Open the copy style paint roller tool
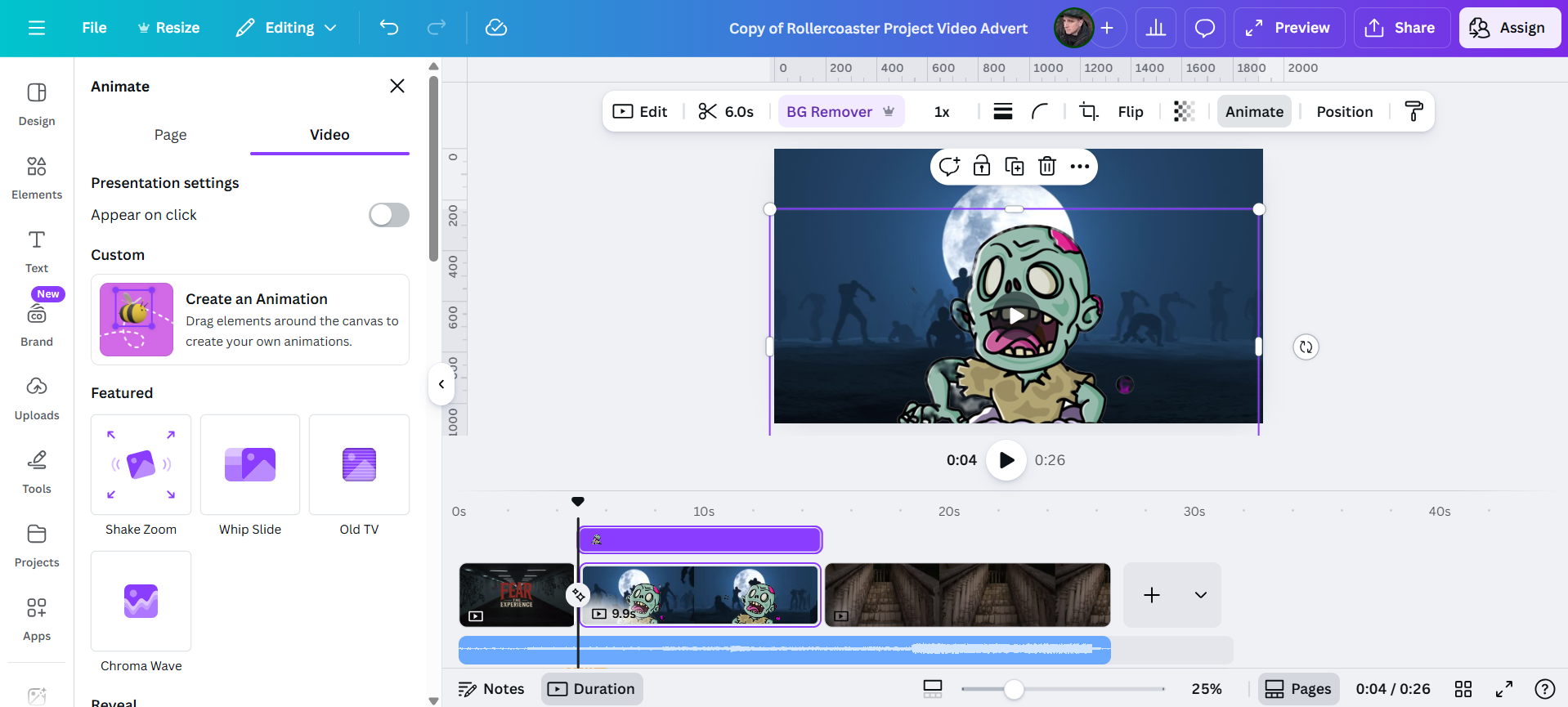 (x=1413, y=112)
